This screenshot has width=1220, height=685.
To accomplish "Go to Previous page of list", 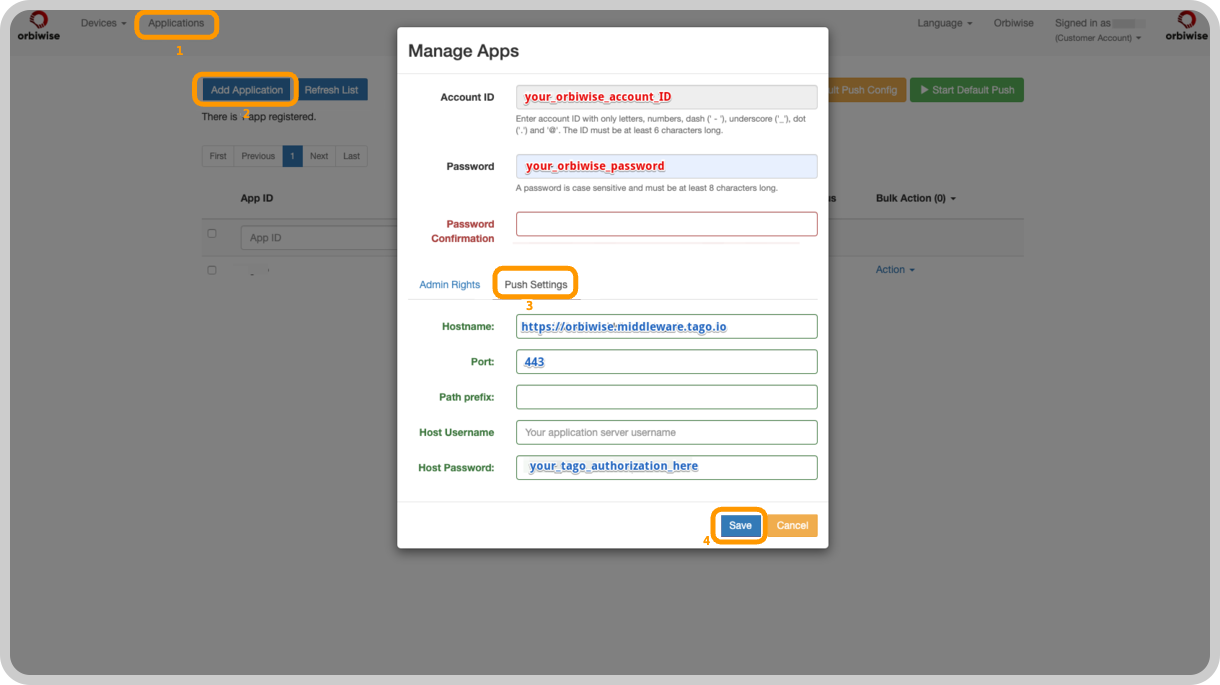I will point(258,156).
